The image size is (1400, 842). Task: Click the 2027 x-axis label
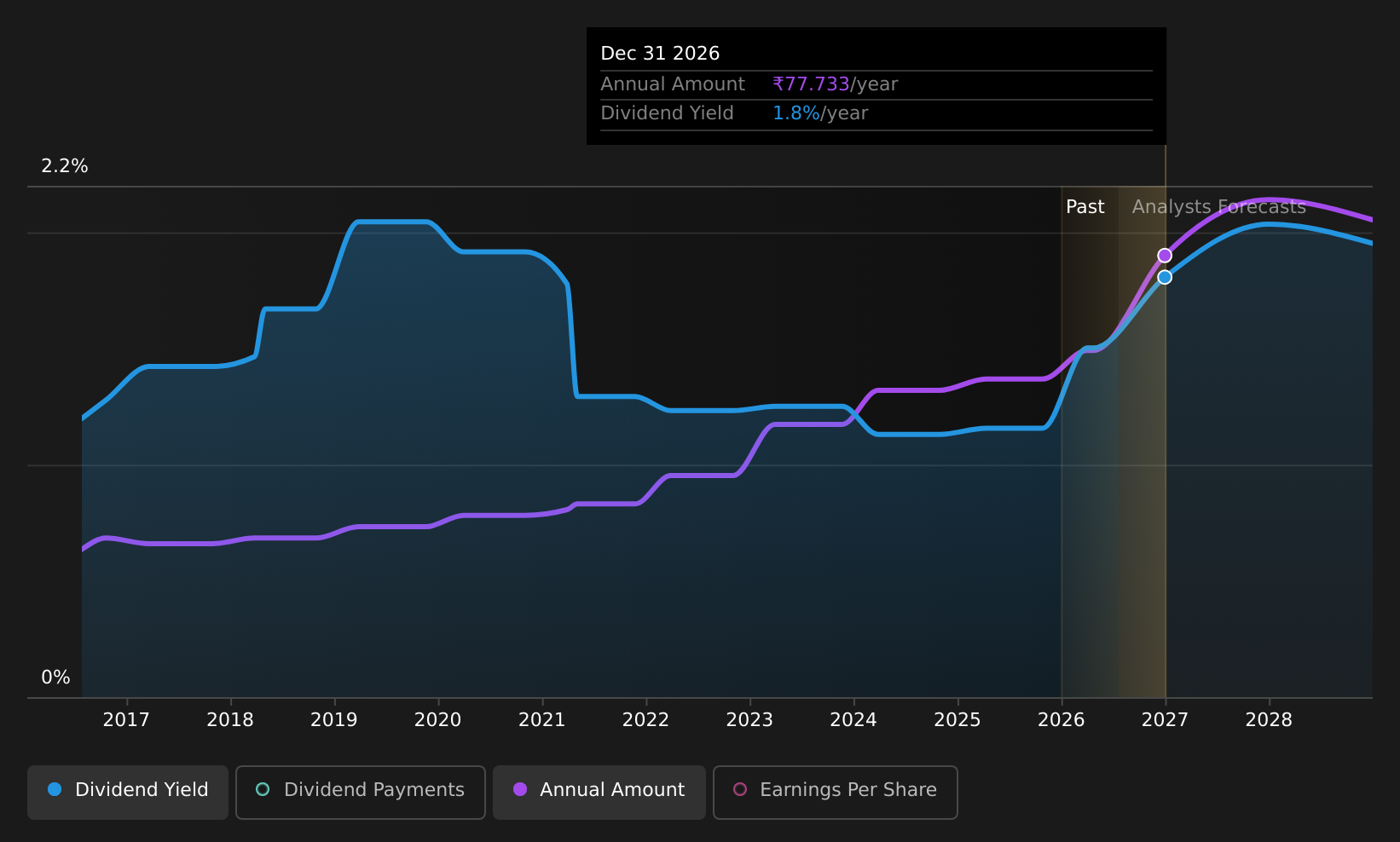pos(1166,720)
